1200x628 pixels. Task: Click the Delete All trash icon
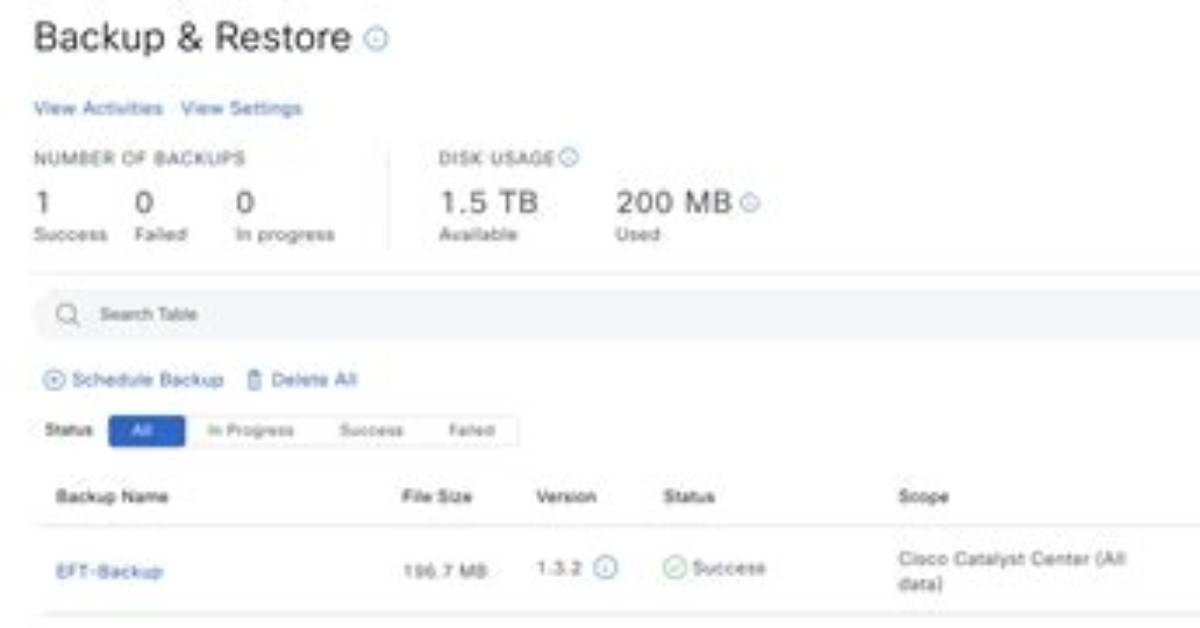254,380
